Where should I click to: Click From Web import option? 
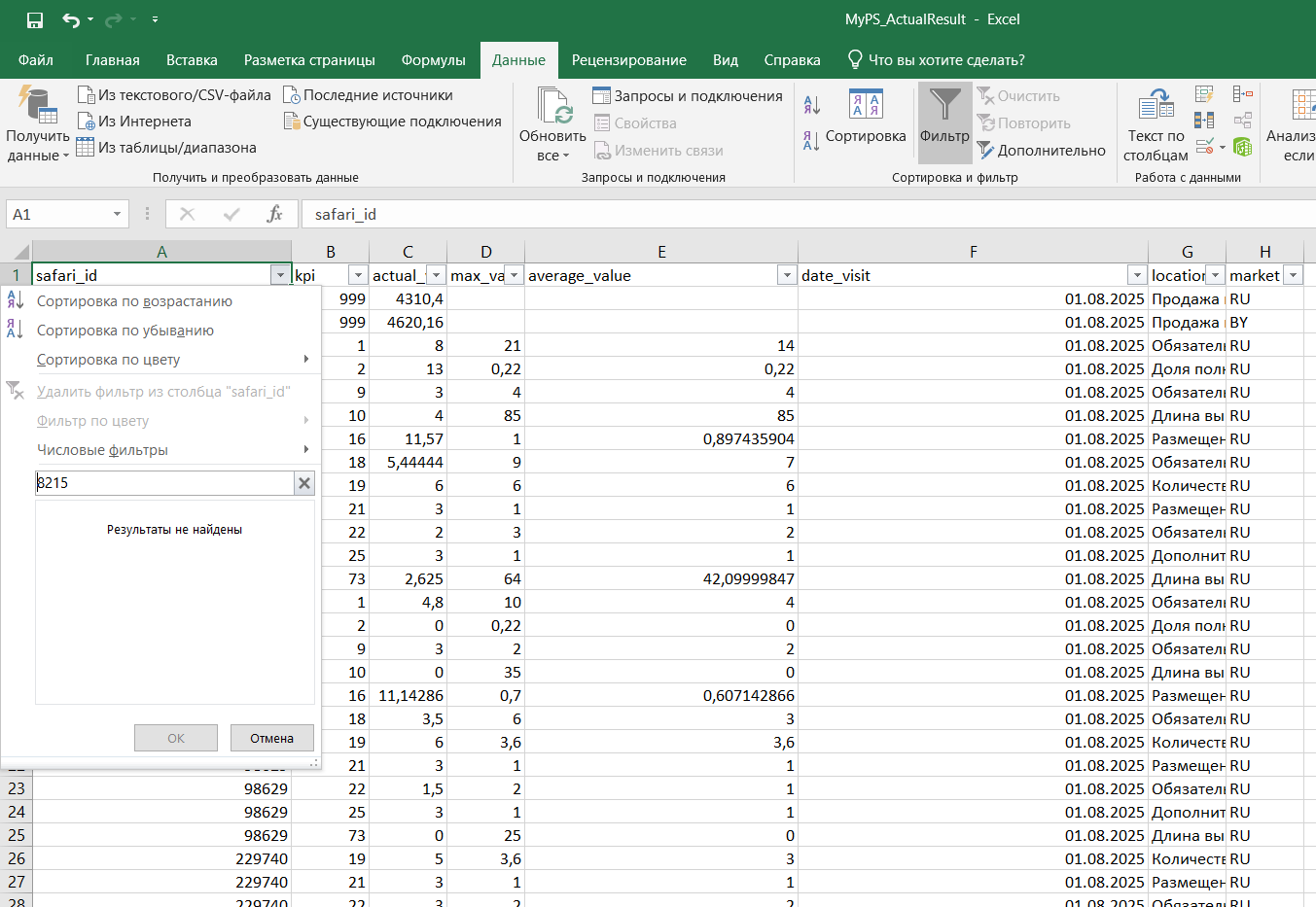[x=134, y=122]
